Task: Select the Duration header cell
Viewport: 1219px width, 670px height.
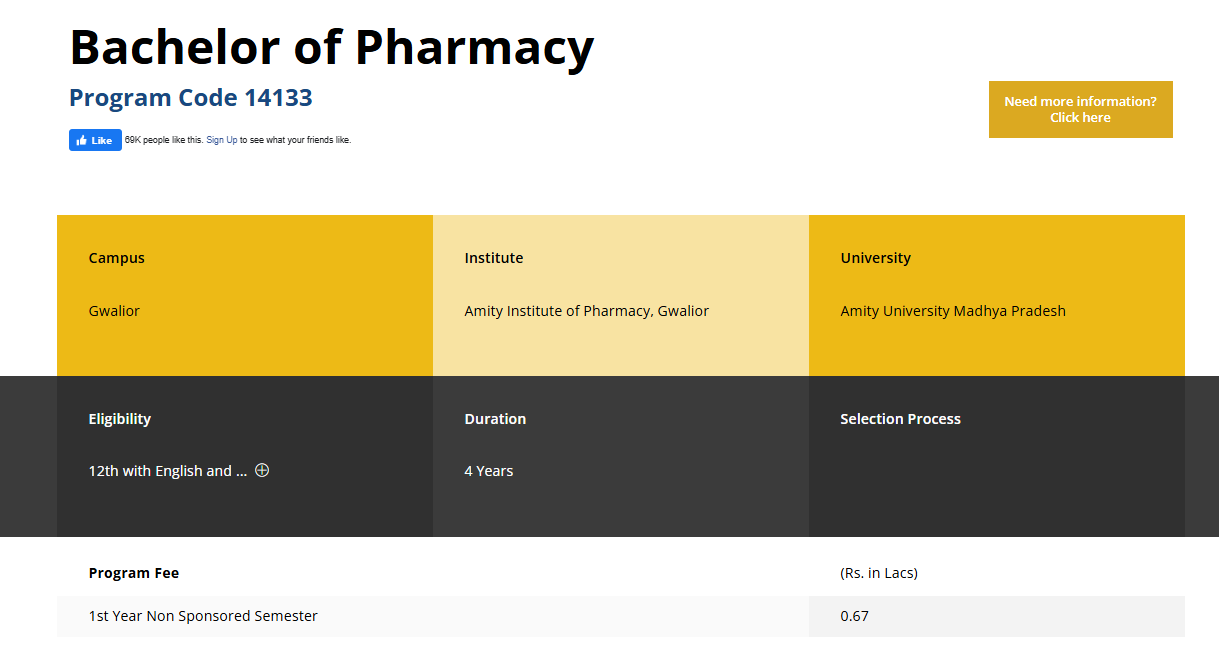Action: click(x=495, y=419)
